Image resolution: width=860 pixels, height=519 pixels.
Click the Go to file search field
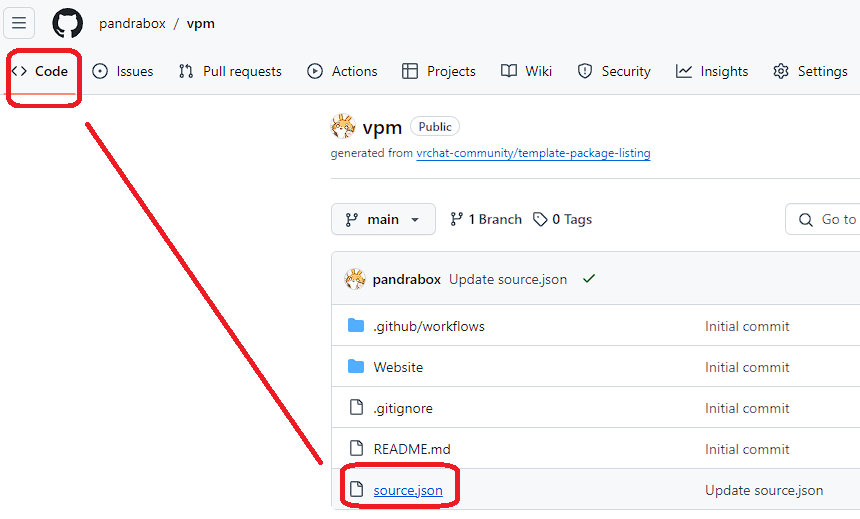tap(830, 220)
